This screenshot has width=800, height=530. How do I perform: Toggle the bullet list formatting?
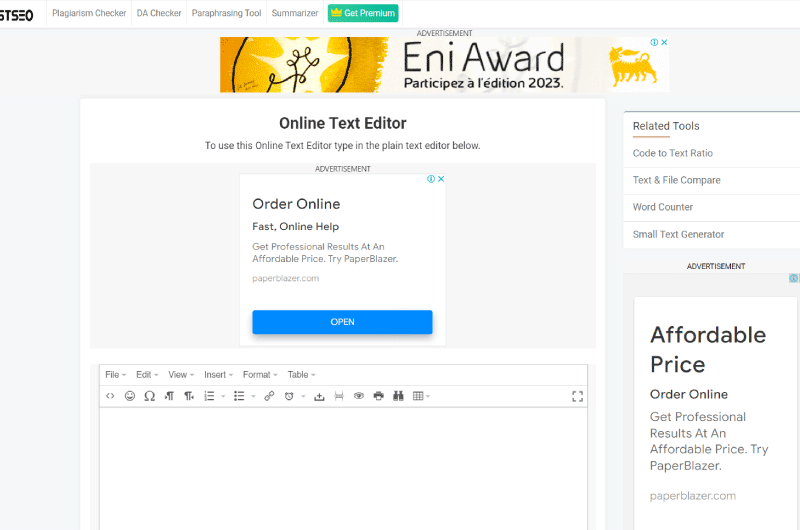click(x=239, y=396)
